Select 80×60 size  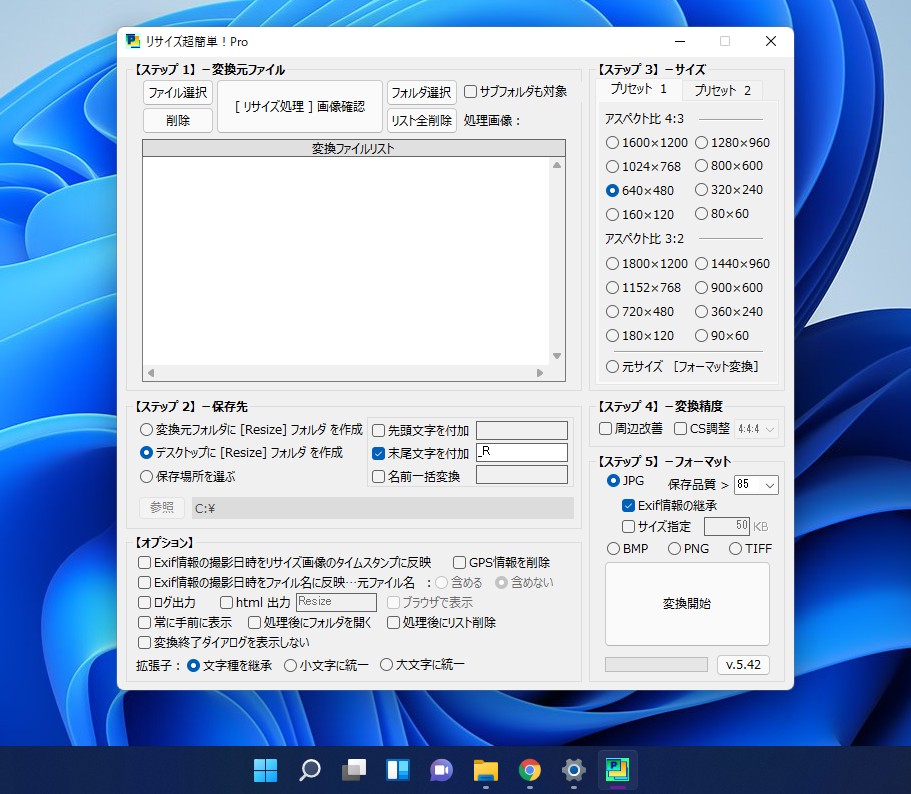pyautogui.click(x=722, y=213)
